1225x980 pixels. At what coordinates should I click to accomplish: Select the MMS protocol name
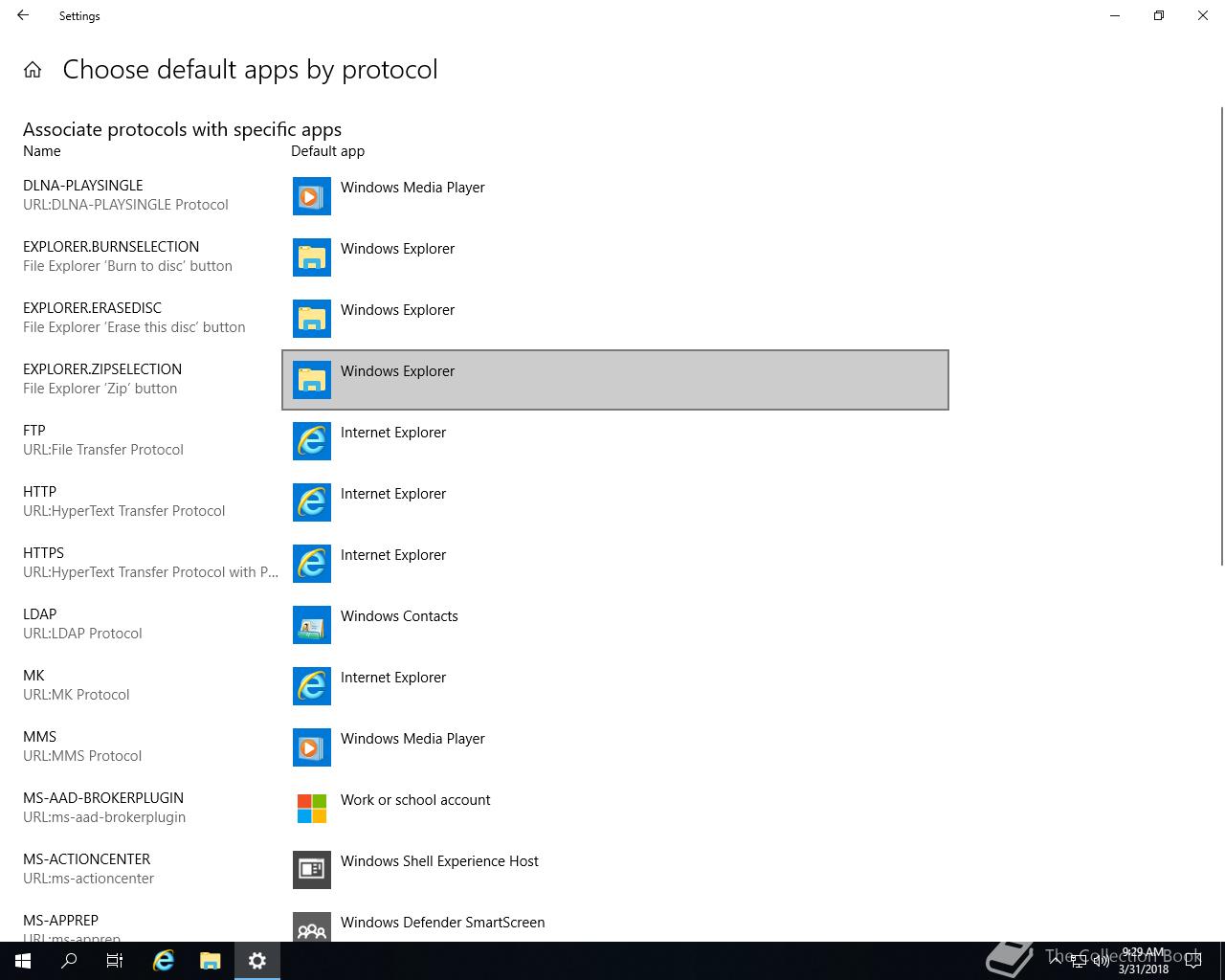tap(39, 737)
